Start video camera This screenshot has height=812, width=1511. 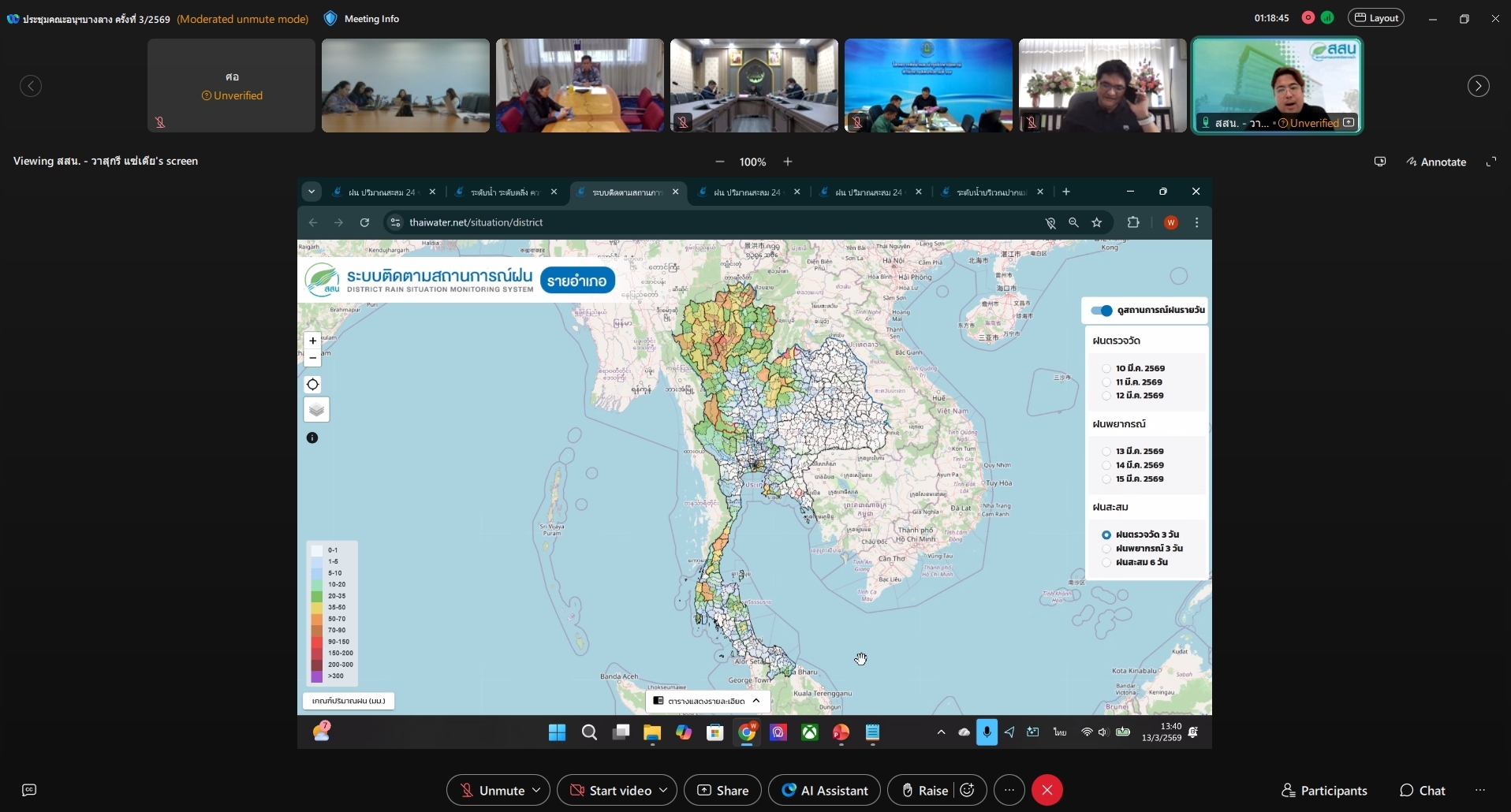click(x=611, y=790)
